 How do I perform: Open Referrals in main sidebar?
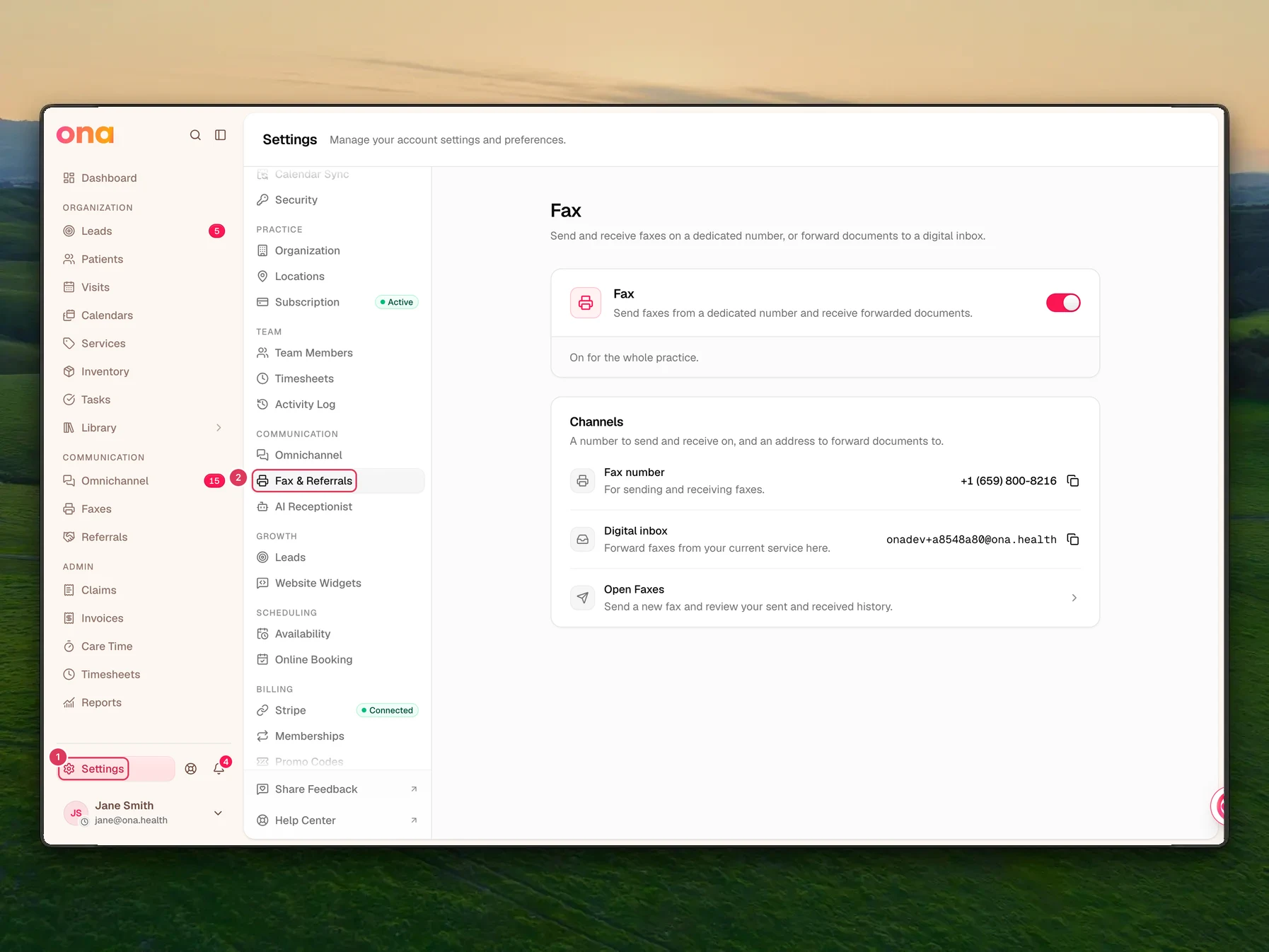click(144, 538)
